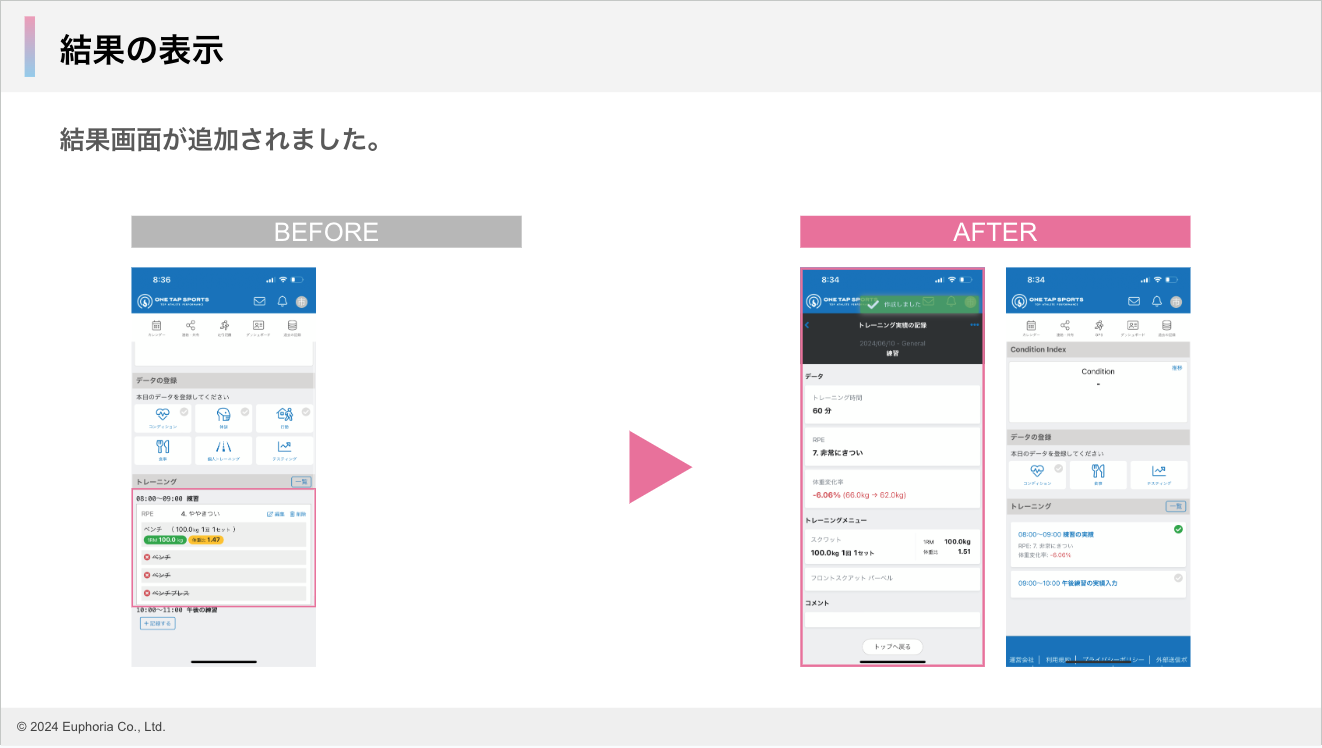Click the yellow 体重比 1.47 badge

pyautogui.click(x=206, y=540)
